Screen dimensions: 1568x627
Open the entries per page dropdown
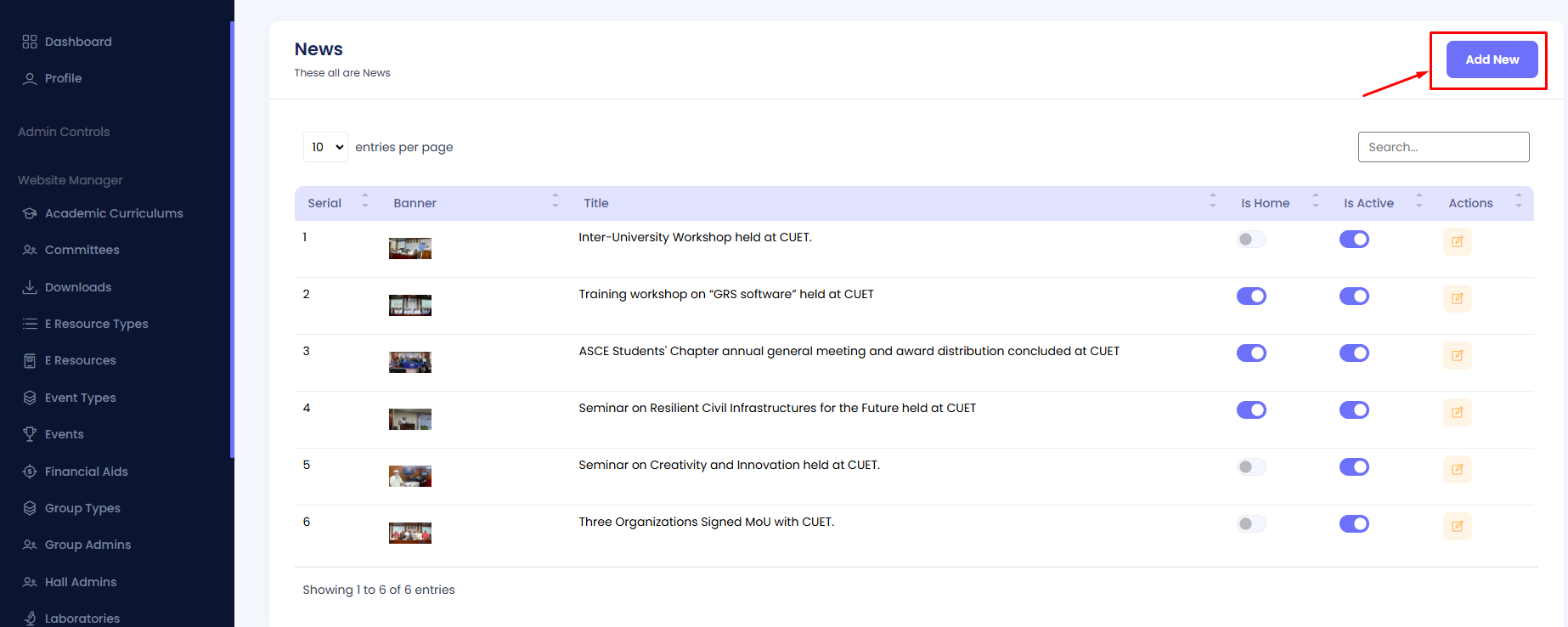pos(325,147)
